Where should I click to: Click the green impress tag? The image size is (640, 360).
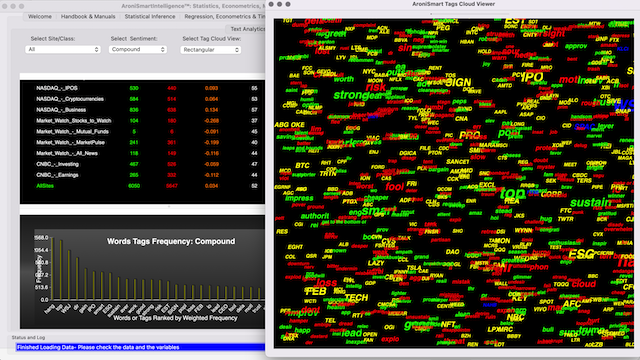[x=299, y=198]
